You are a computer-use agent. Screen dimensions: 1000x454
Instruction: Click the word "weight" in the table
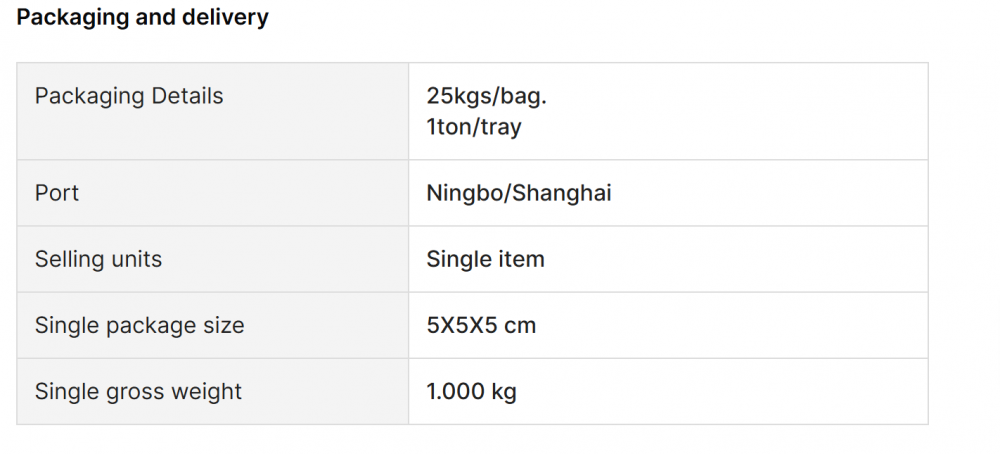click(206, 391)
